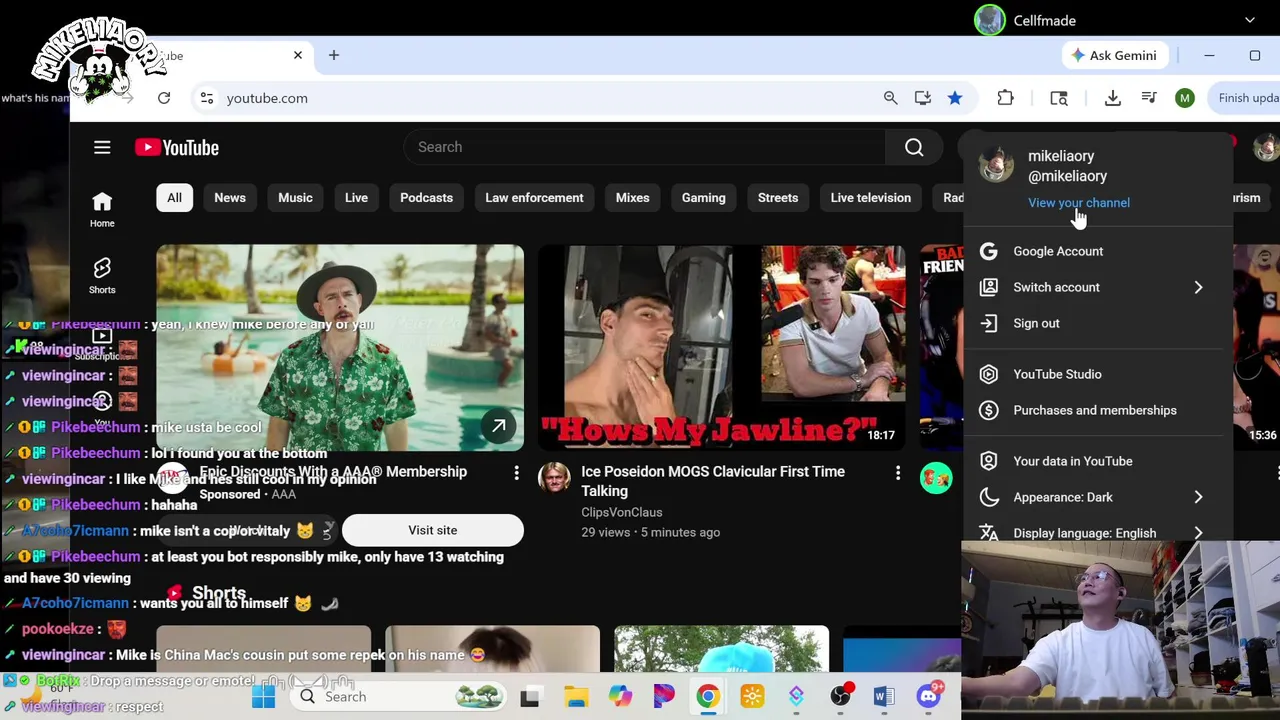The width and height of the screenshot is (1280, 720).
Task: Click the Cellfmade profile avatar
Action: click(990, 20)
